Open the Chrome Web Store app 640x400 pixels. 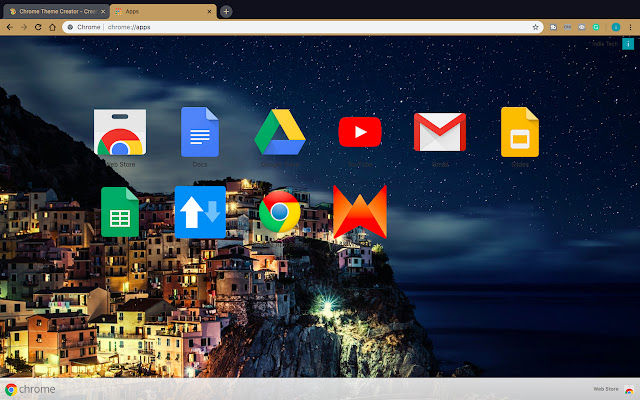click(x=120, y=132)
